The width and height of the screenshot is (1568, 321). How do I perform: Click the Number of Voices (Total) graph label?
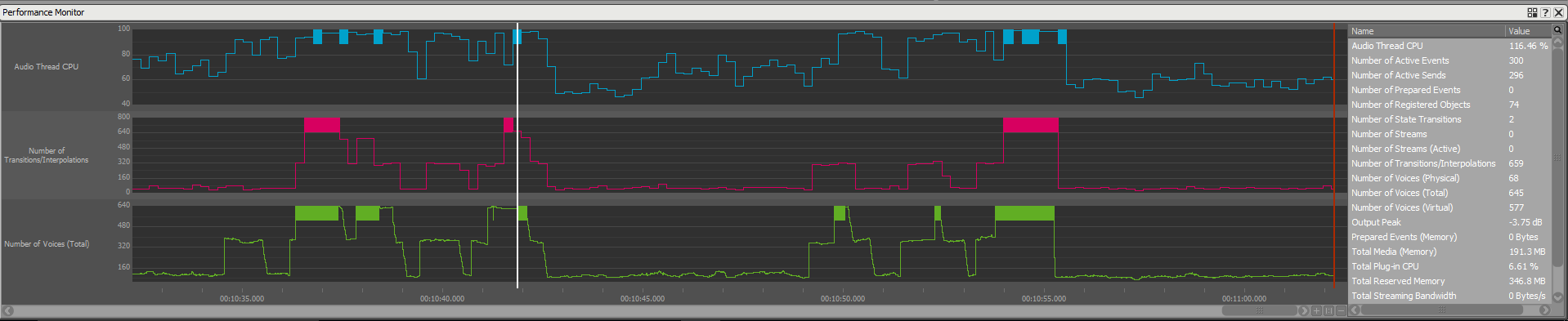pyautogui.click(x=47, y=244)
